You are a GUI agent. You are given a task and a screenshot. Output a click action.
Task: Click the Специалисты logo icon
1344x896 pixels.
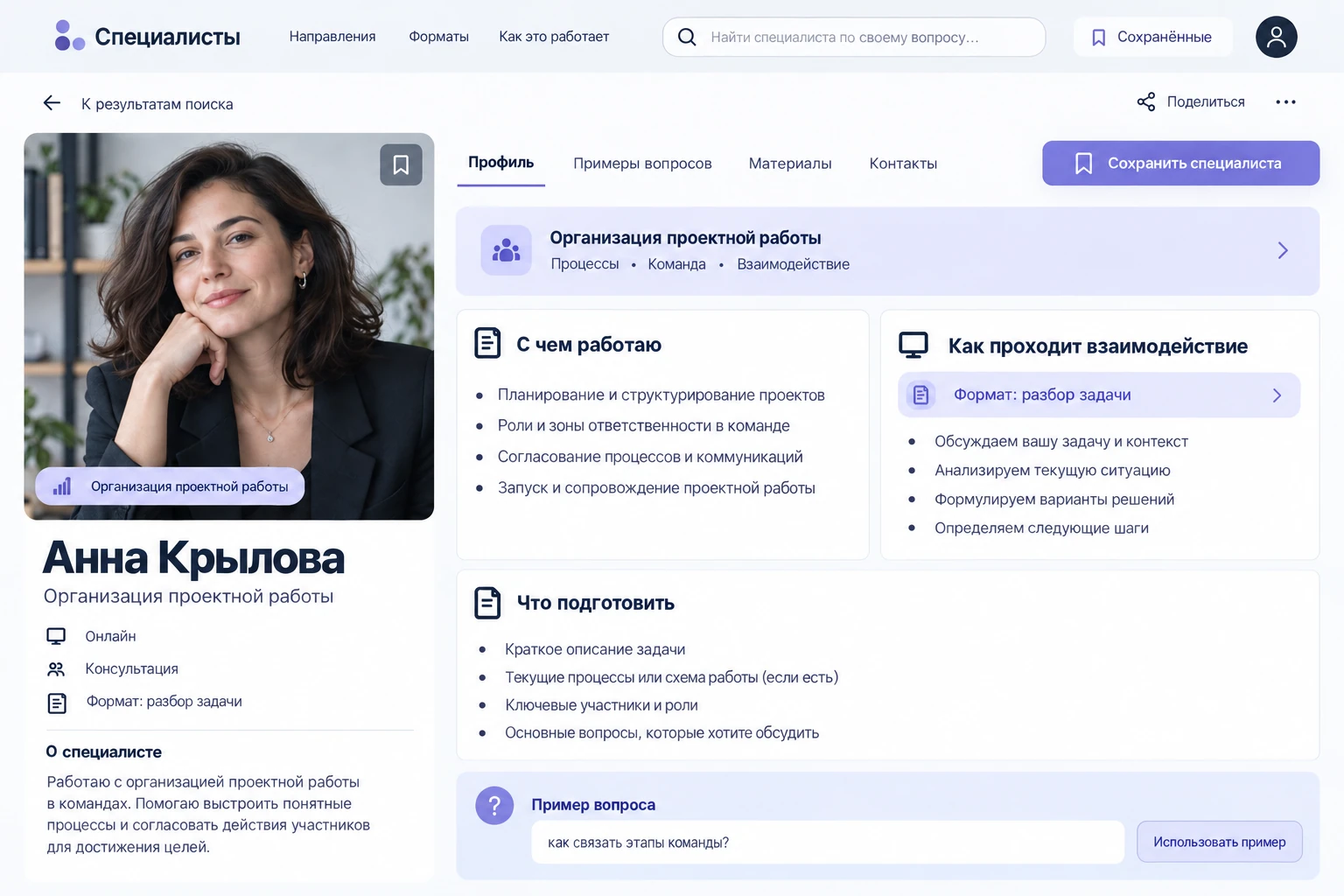point(69,36)
